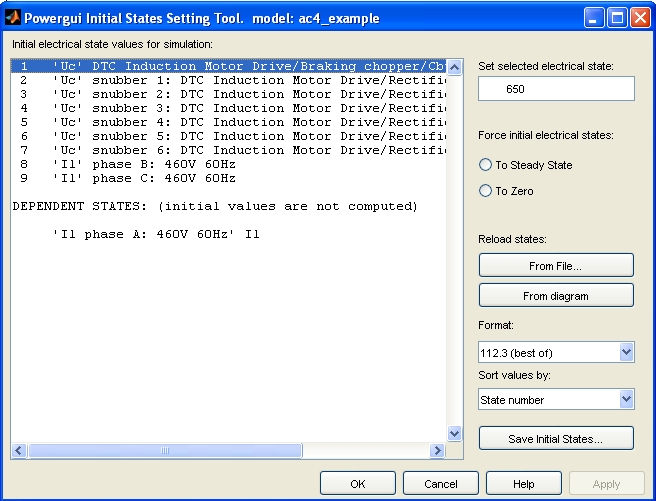Select state 3 snubber 2 row
The width and height of the screenshot is (656, 501).
tap(228, 95)
